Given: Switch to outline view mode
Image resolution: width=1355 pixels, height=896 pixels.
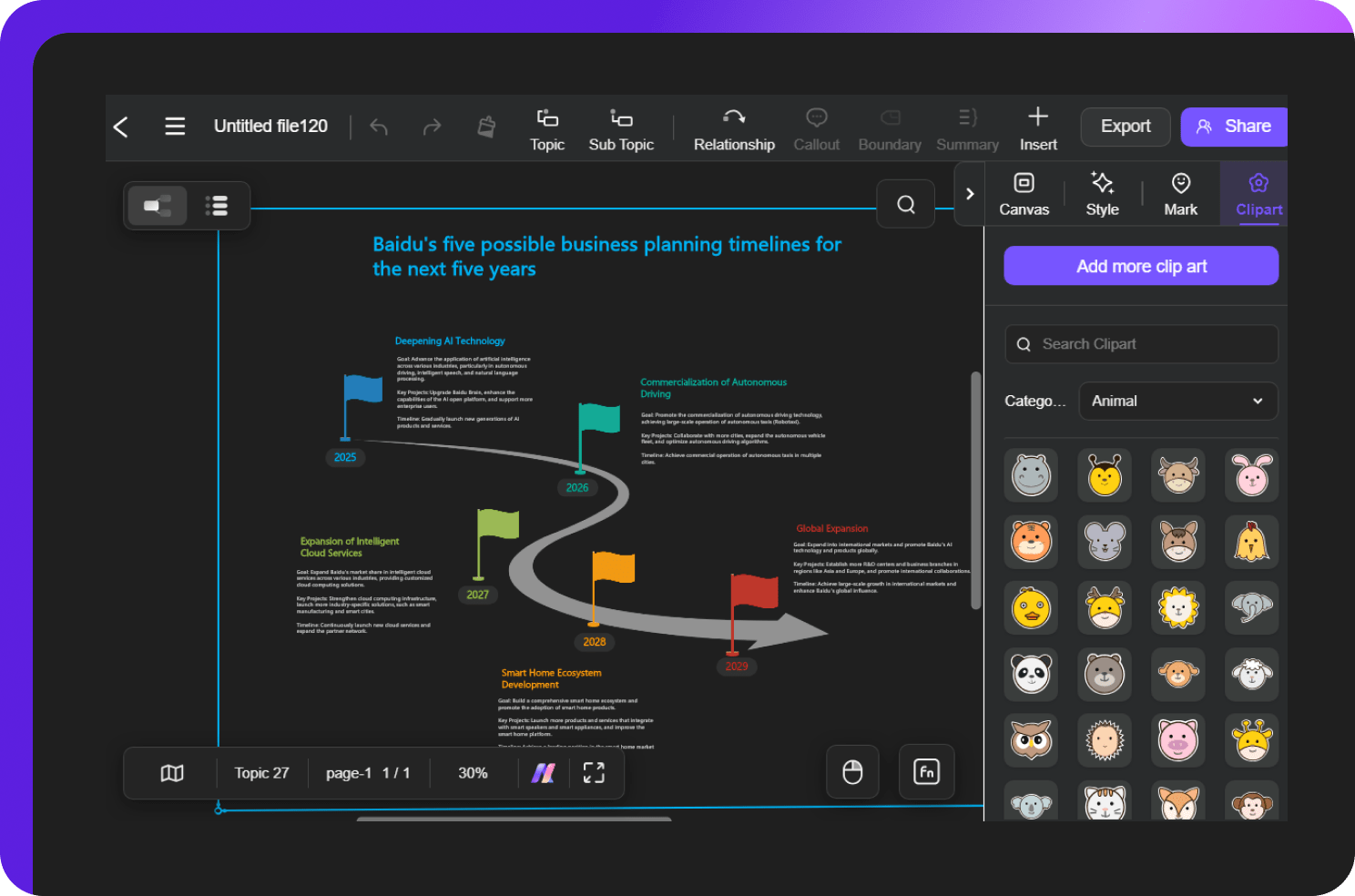Looking at the screenshot, I should coord(217,206).
